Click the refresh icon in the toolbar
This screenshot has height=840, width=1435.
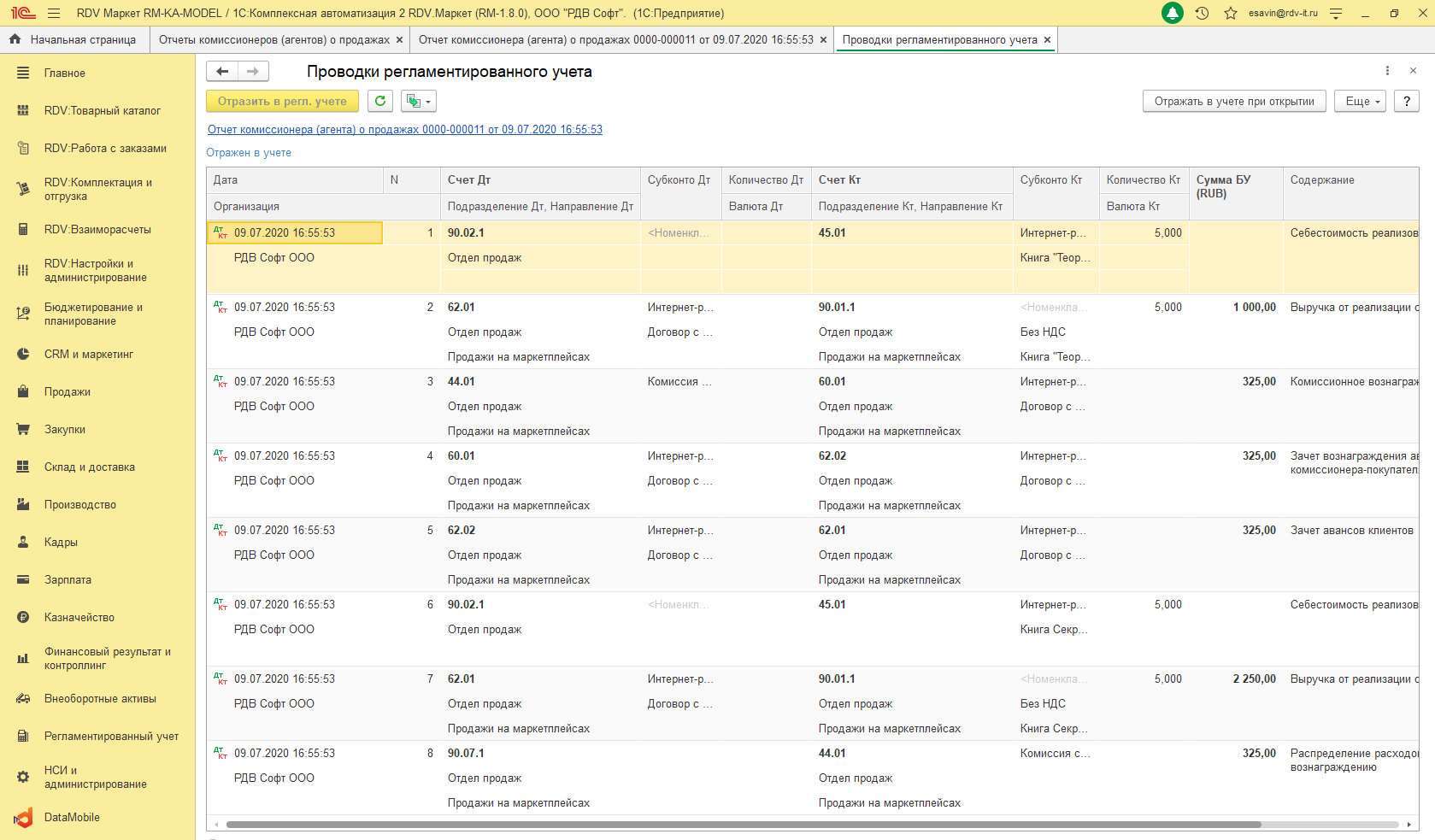coord(380,101)
